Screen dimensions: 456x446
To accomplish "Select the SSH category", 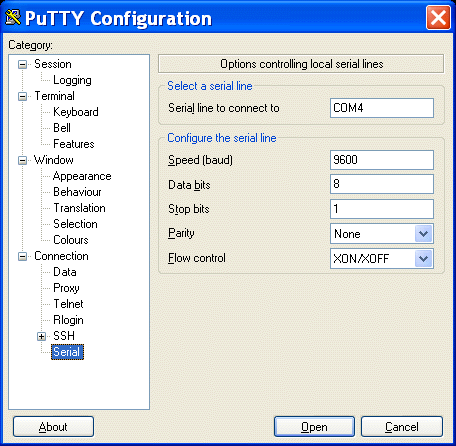I will click(64, 336).
